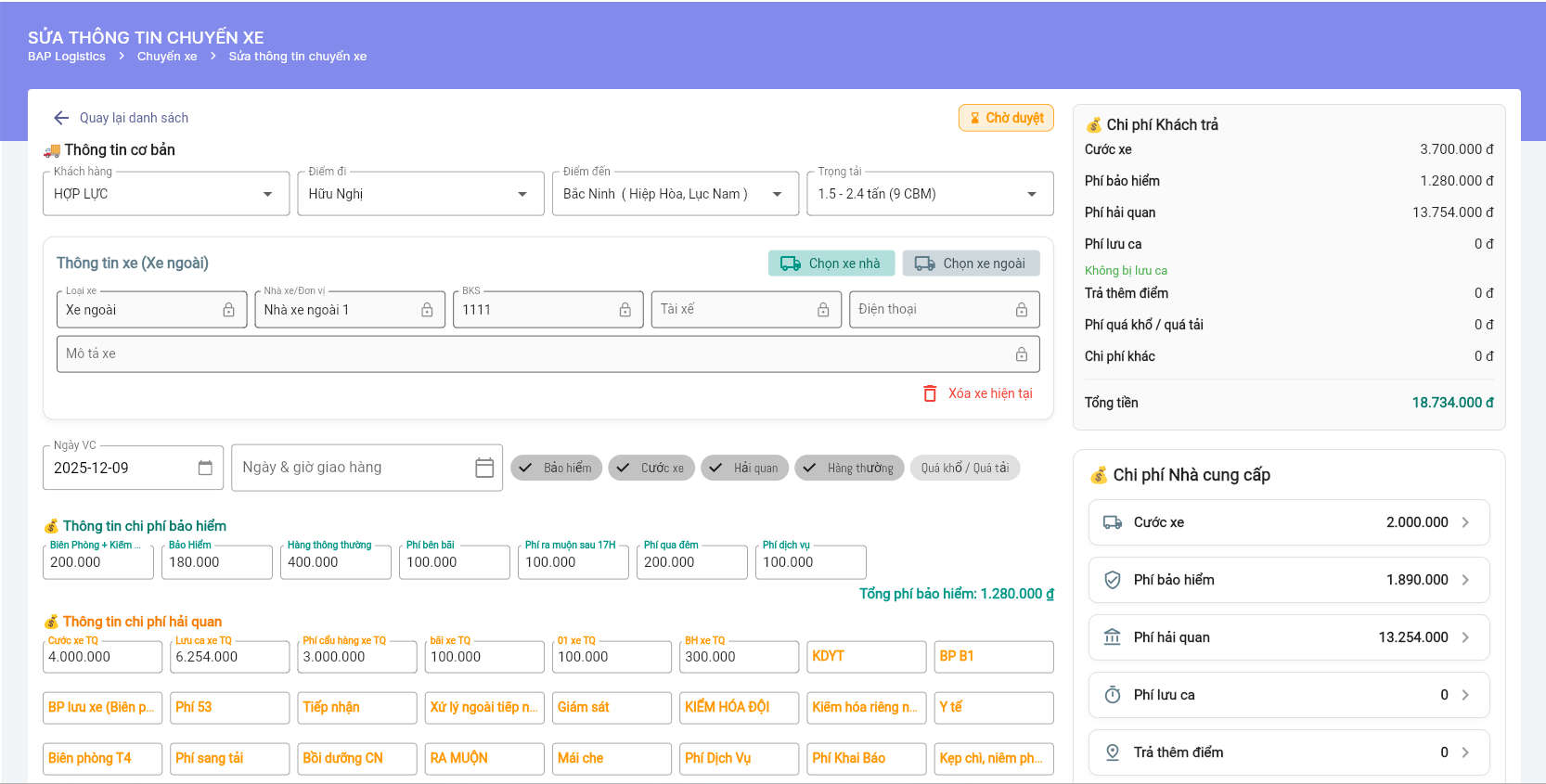
Task: Toggle the Bảo hiểm chip
Action: 556,468
